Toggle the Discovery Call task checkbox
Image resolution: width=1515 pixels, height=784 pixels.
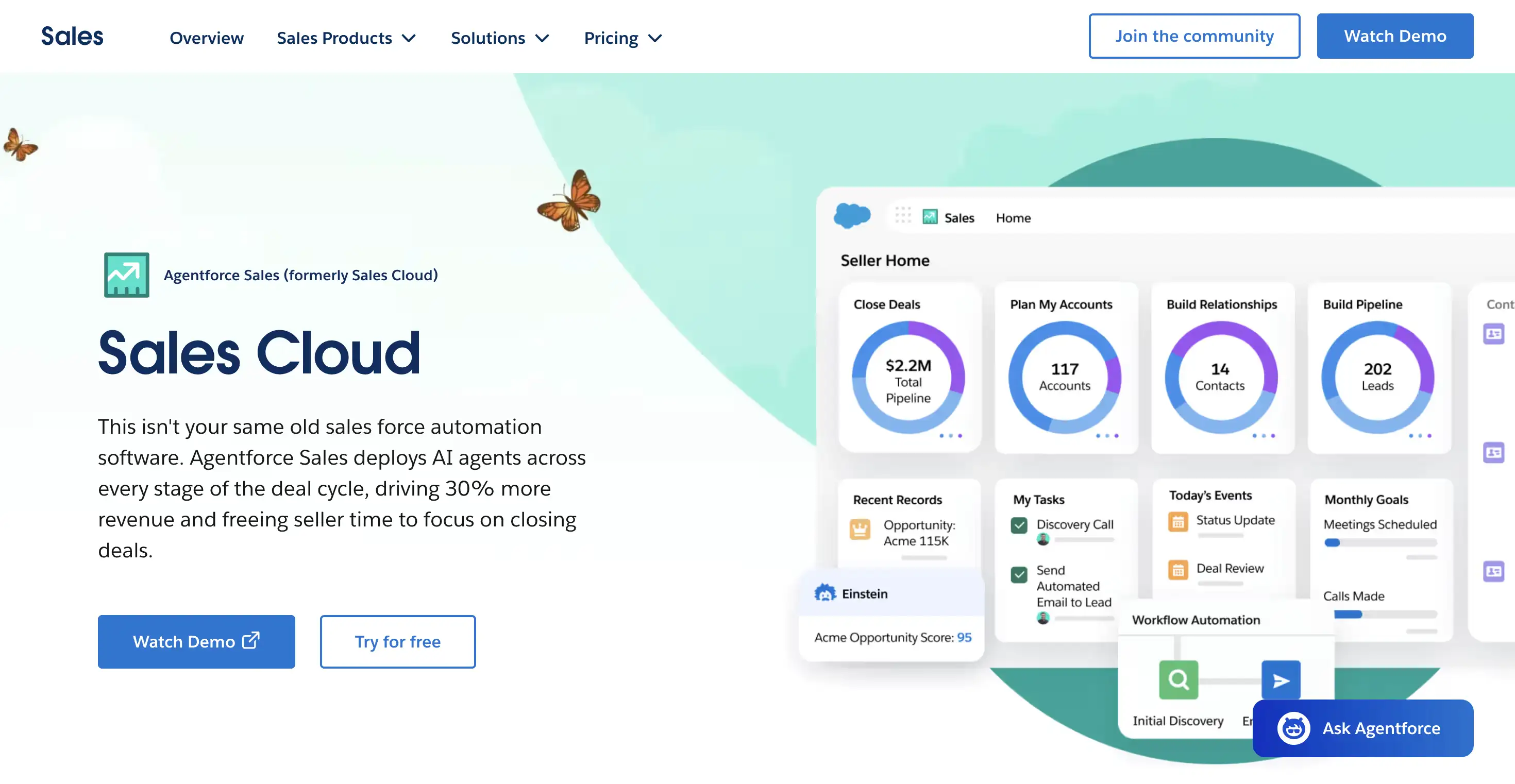[1019, 525]
